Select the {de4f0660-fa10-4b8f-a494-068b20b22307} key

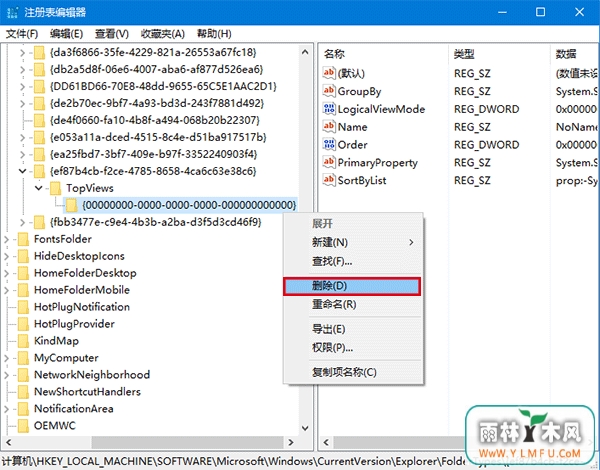[155, 121]
